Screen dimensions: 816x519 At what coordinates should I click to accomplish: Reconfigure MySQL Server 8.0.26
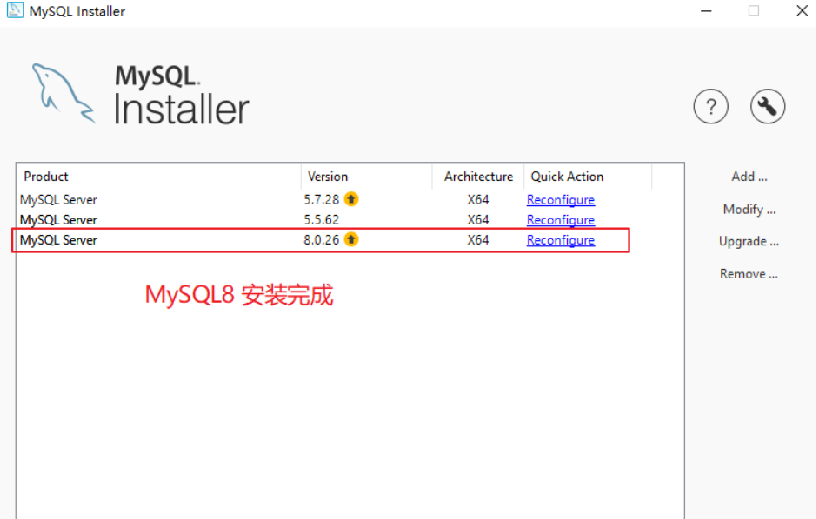[x=561, y=240]
